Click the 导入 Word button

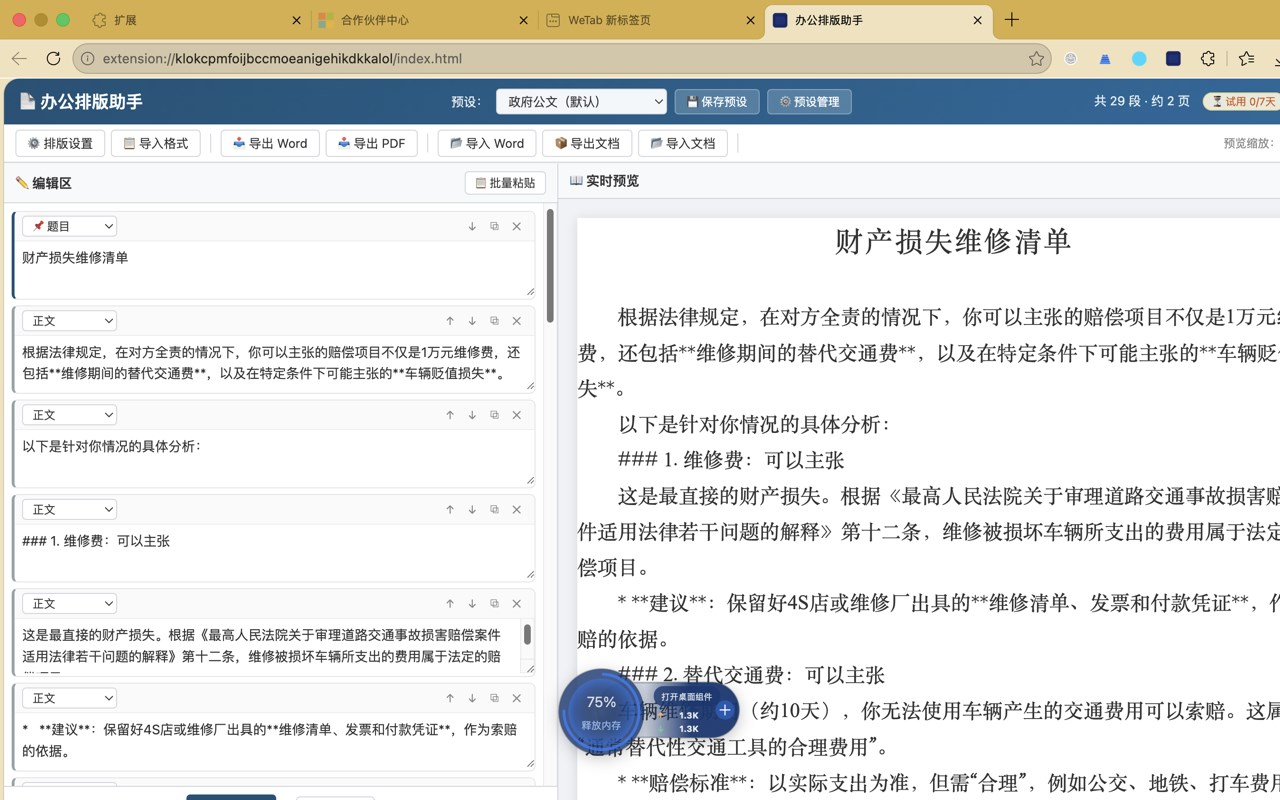coord(487,143)
